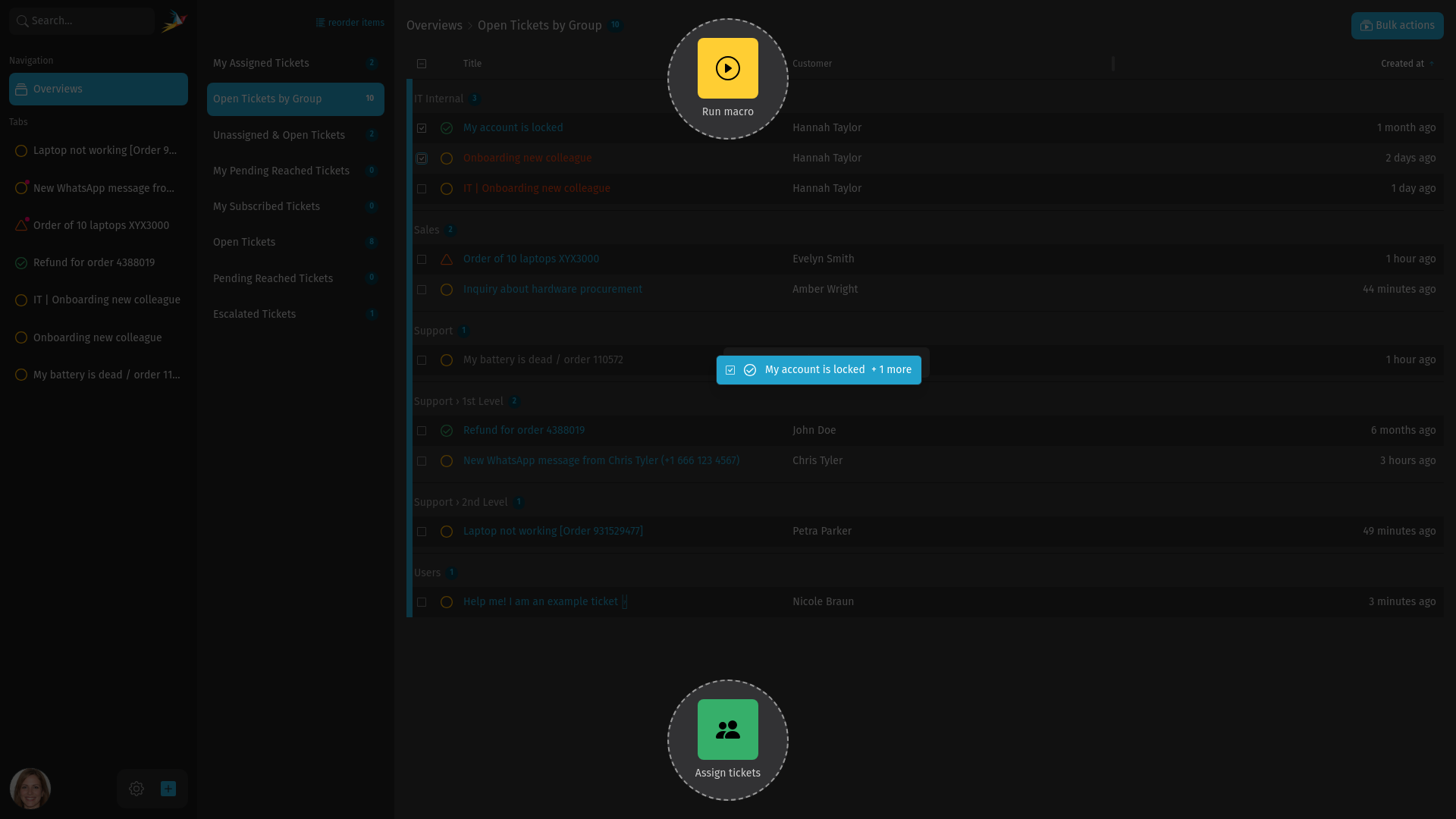Screen dimensions: 1456x819
Task: Open settings via the gear icon
Action: click(x=136, y=789)
